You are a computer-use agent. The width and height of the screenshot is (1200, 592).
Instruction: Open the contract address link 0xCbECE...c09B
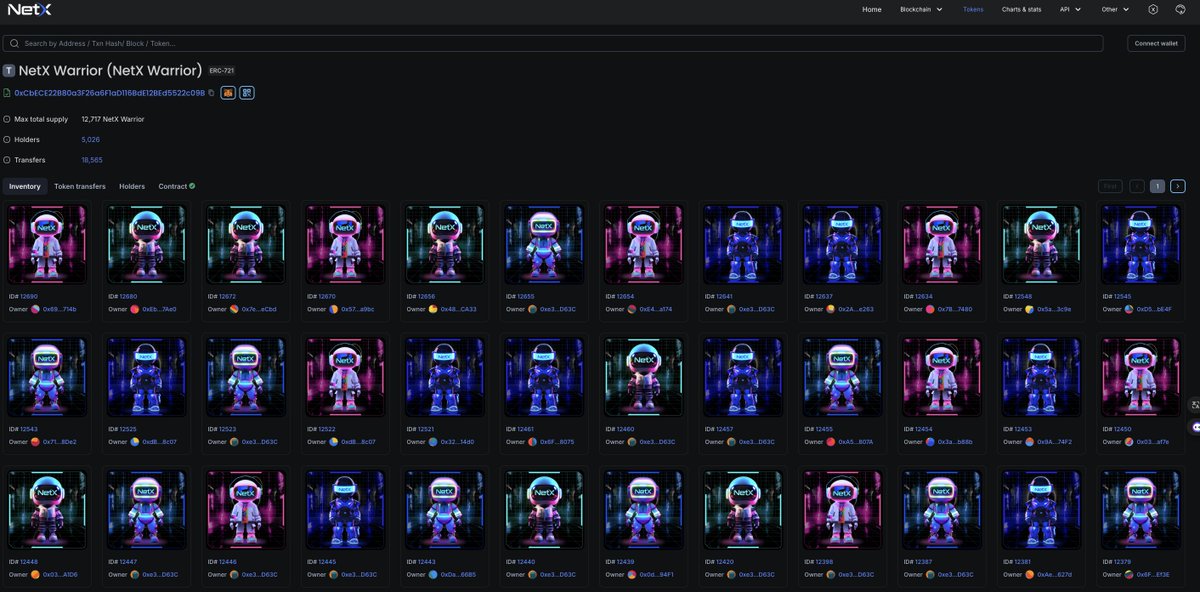coord(110,93)
